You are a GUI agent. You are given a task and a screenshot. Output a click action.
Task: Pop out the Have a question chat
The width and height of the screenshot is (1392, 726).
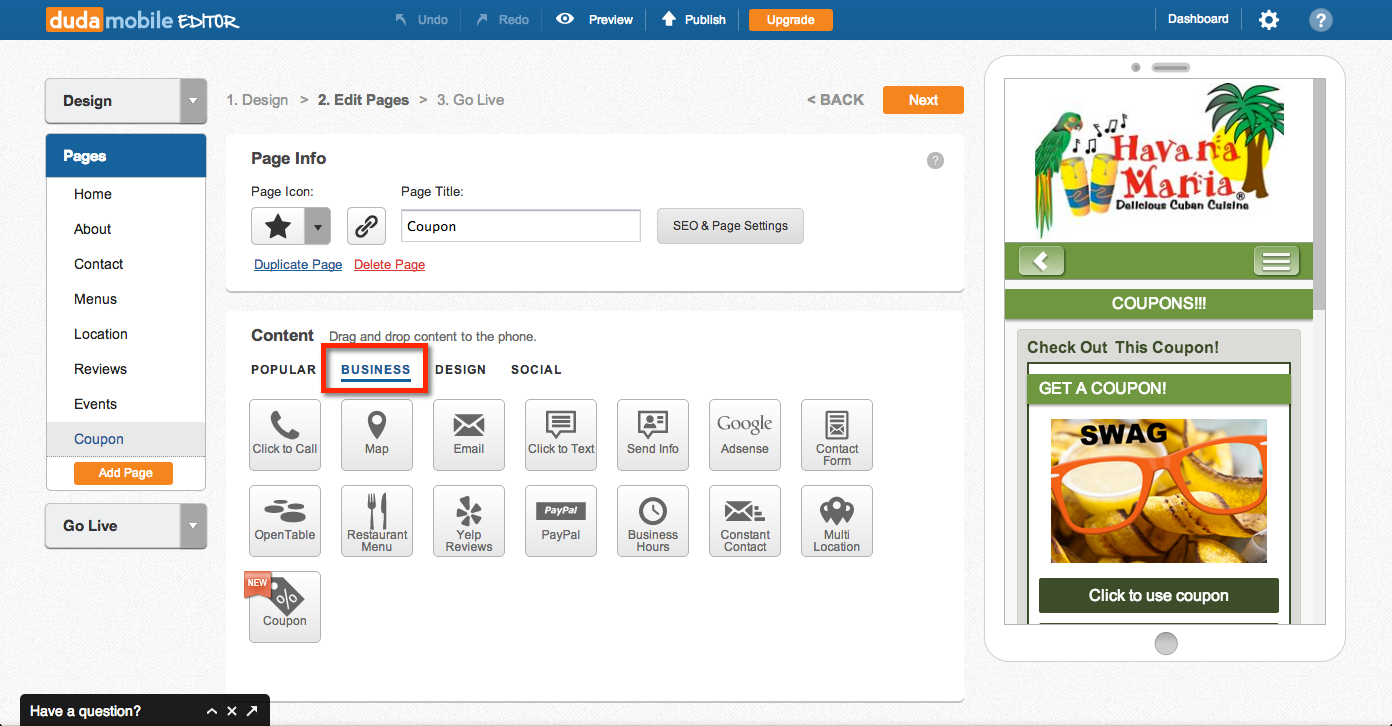252,711
